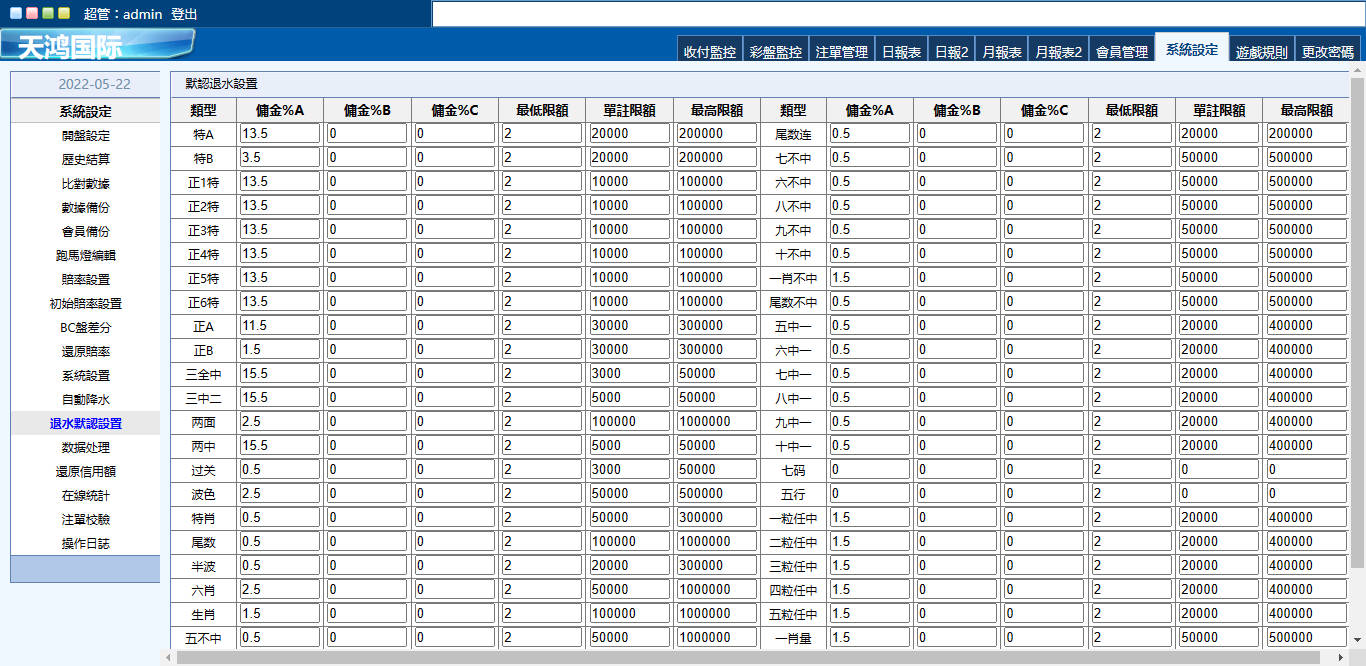Click the 佣金%B field for 五中一
The width and height of the screenshot is (1366, 666).
pyautogui.click(x=957, y=325)
